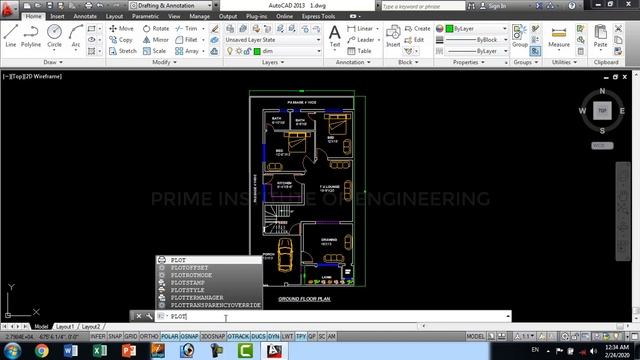Click the Leader tool
Viewport: 640px width, 360px height.
coord(361,40)
